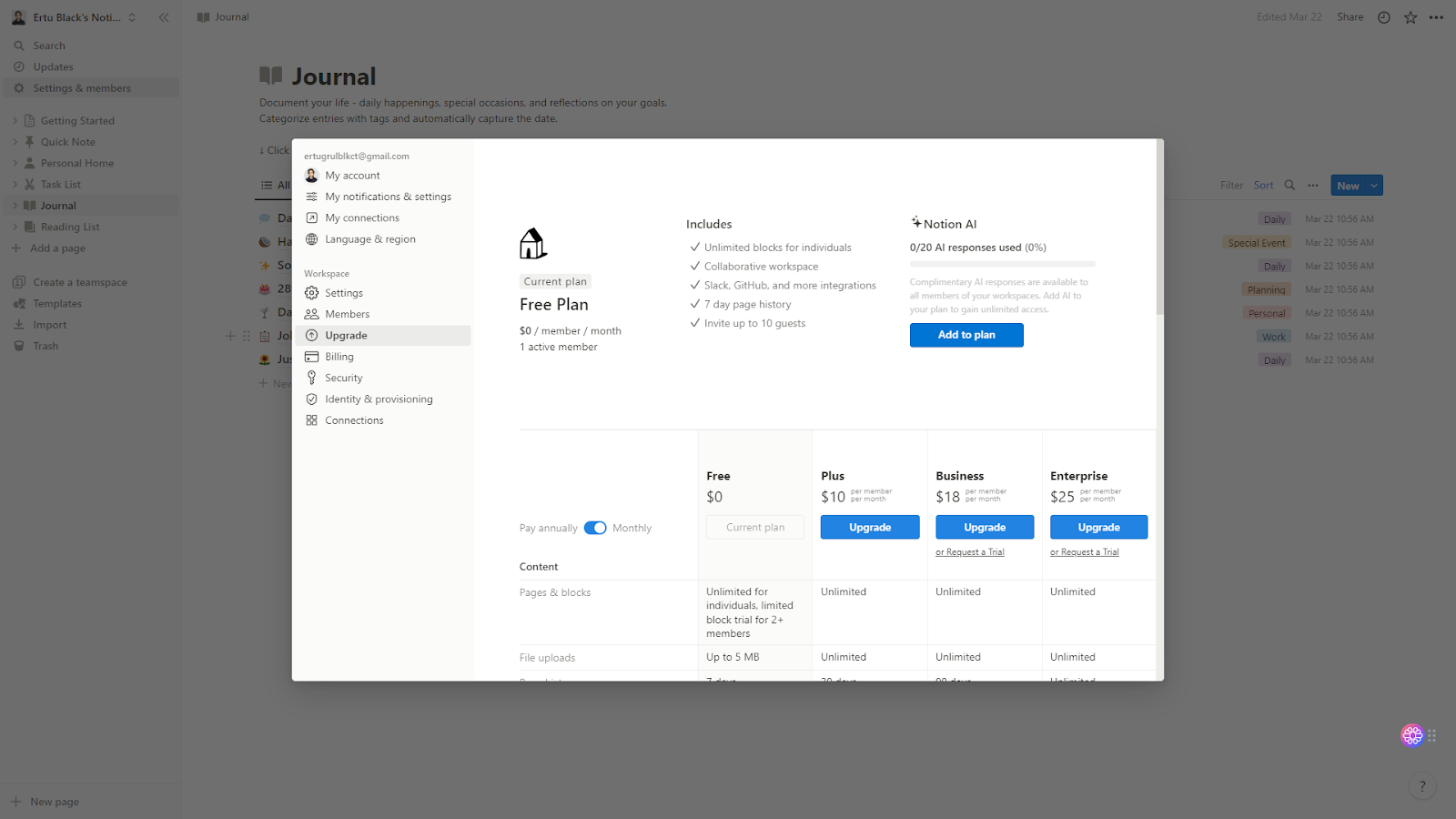Image resolution: width=1456 pixels, height=819 pixels.
Task: Click the Special Event tag
Action: point(1257,243)
